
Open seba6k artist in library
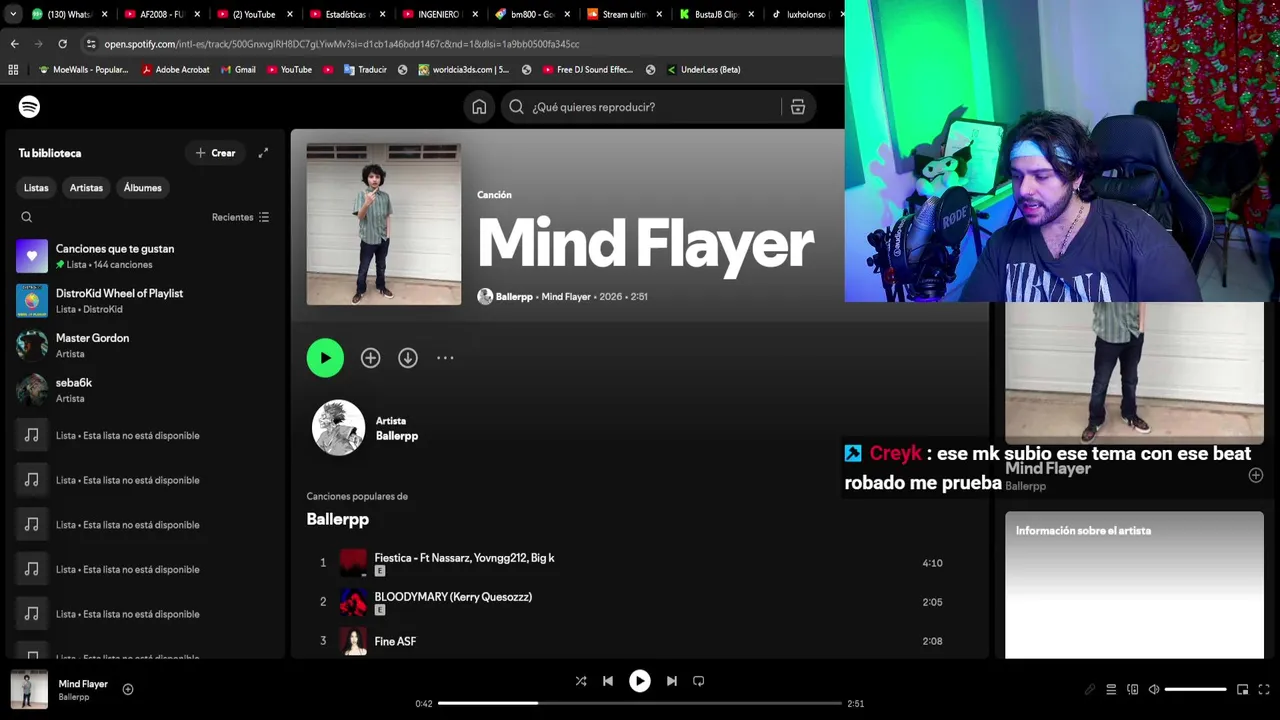(x=145, y=390)
